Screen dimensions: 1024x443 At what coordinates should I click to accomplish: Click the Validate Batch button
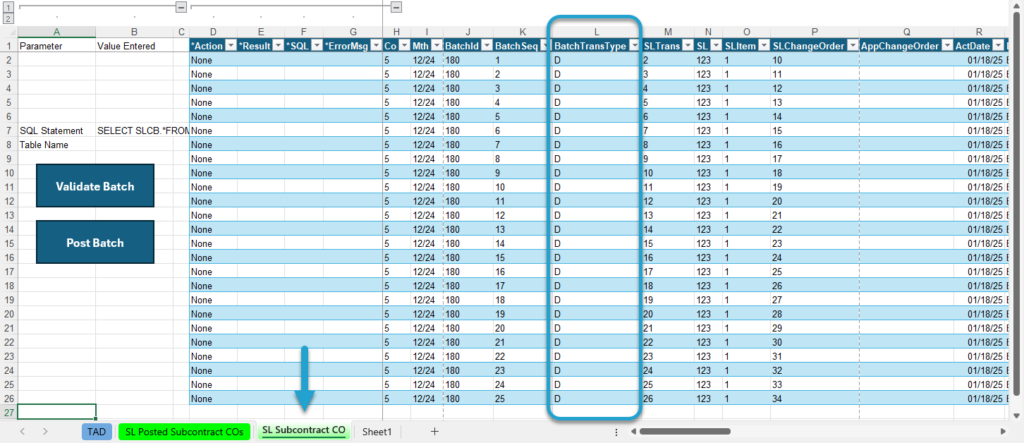tap(95, 186)
